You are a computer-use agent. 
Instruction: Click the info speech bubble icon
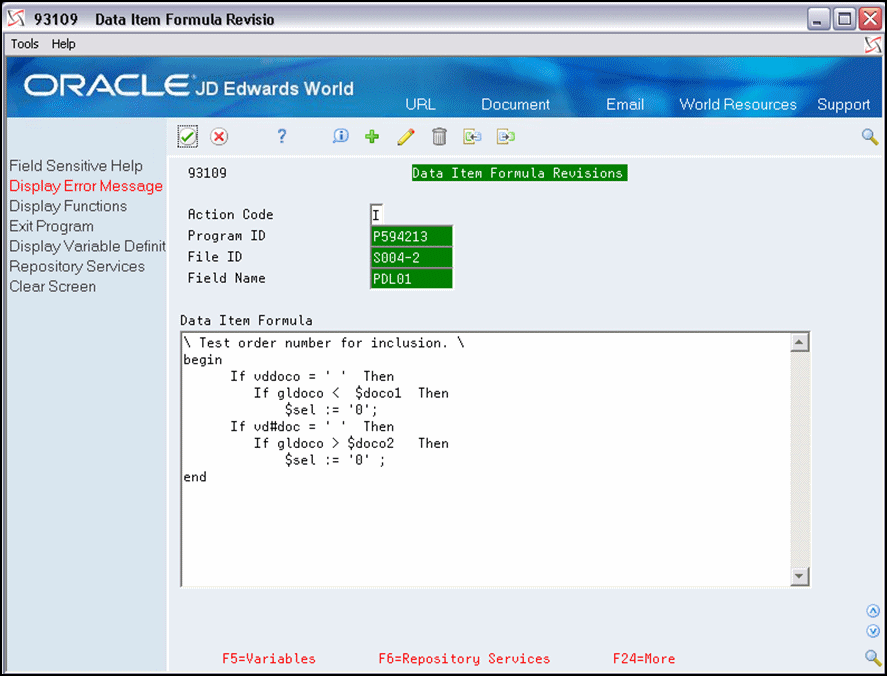pos(341,136)
